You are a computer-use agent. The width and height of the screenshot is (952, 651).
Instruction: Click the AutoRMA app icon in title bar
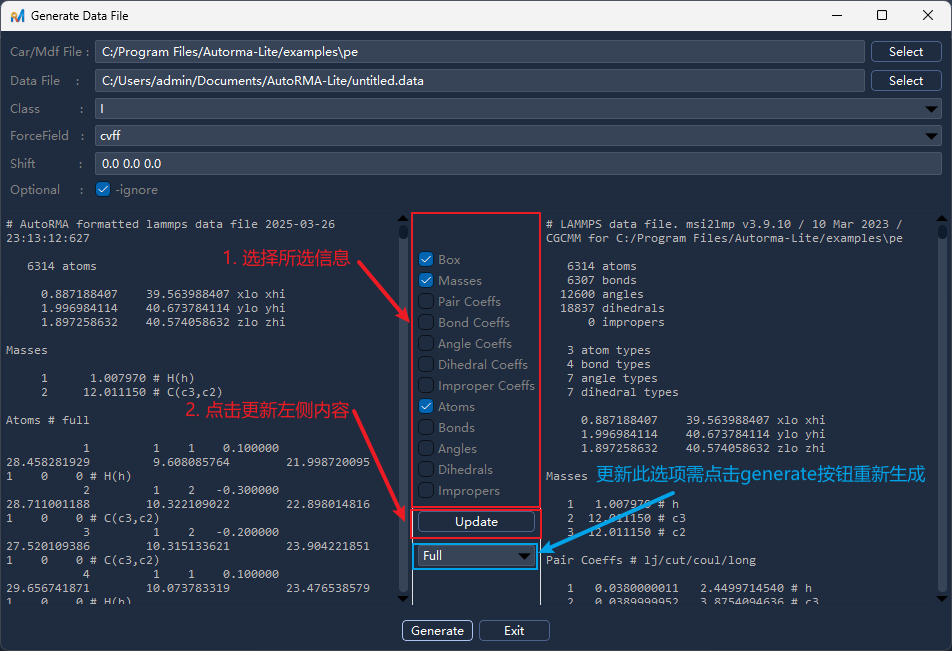pos(17,16)
